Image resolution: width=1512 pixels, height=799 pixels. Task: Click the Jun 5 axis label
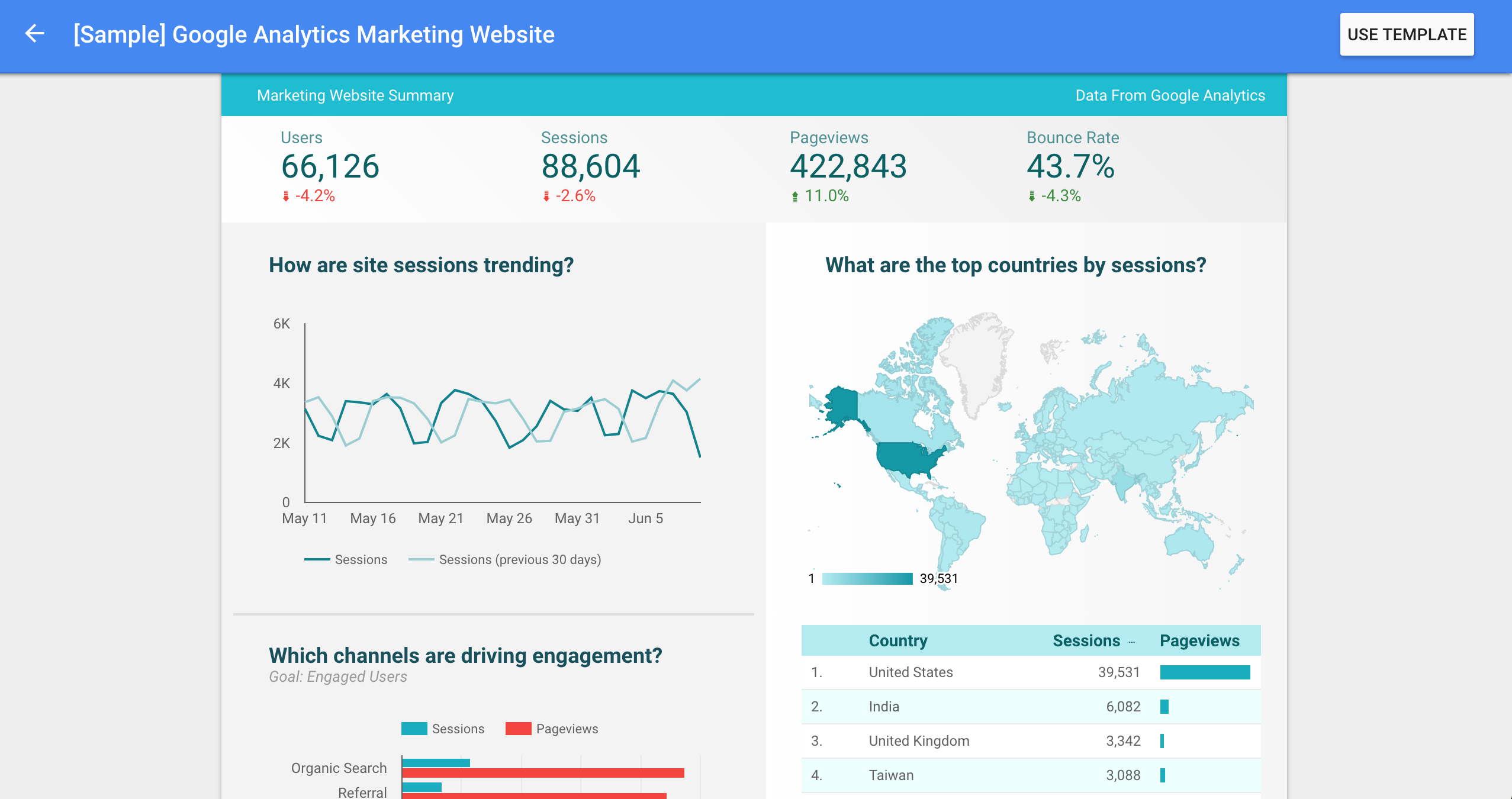[645, 518]
